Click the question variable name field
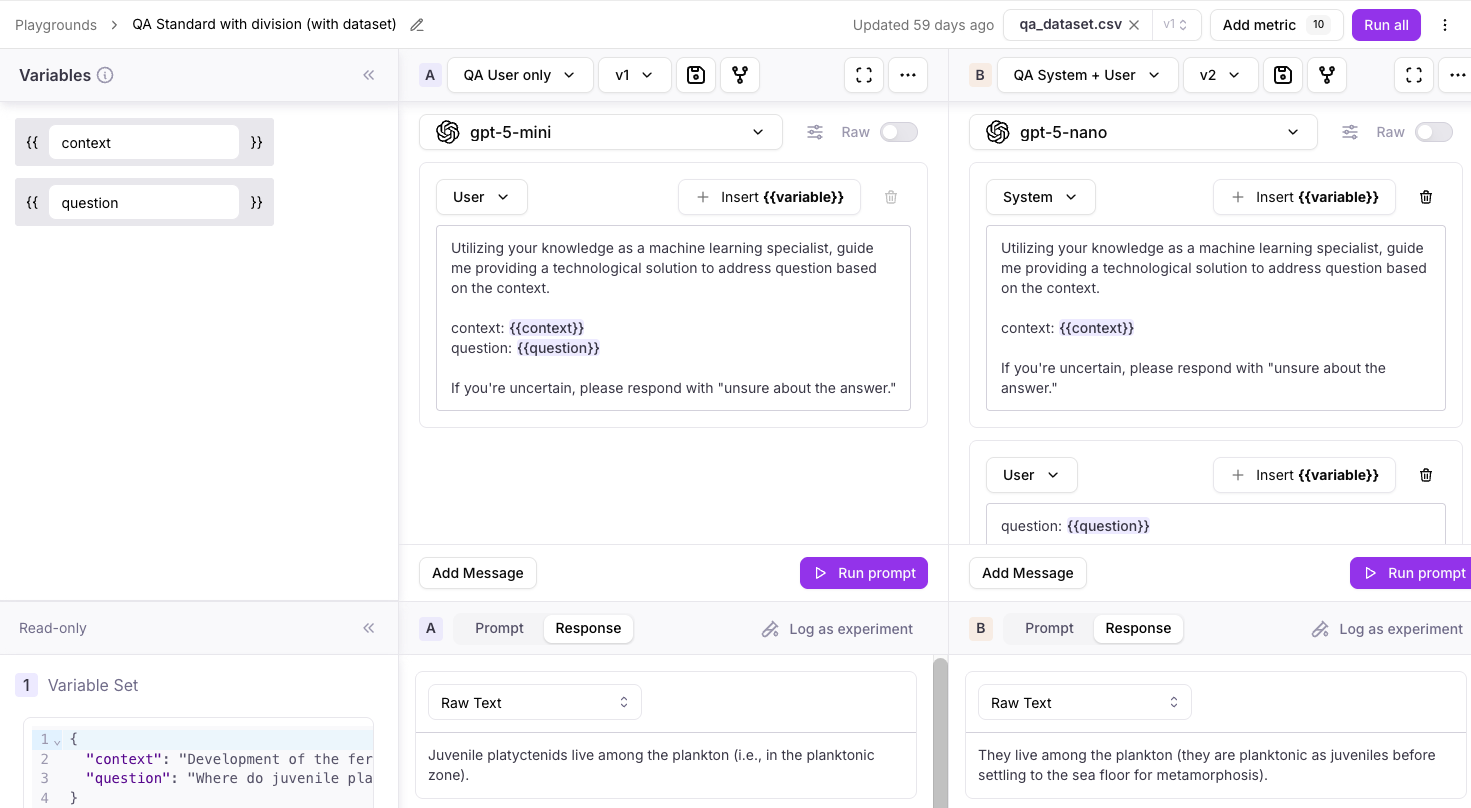1471x808 pixels. click(x=144, y=202)
